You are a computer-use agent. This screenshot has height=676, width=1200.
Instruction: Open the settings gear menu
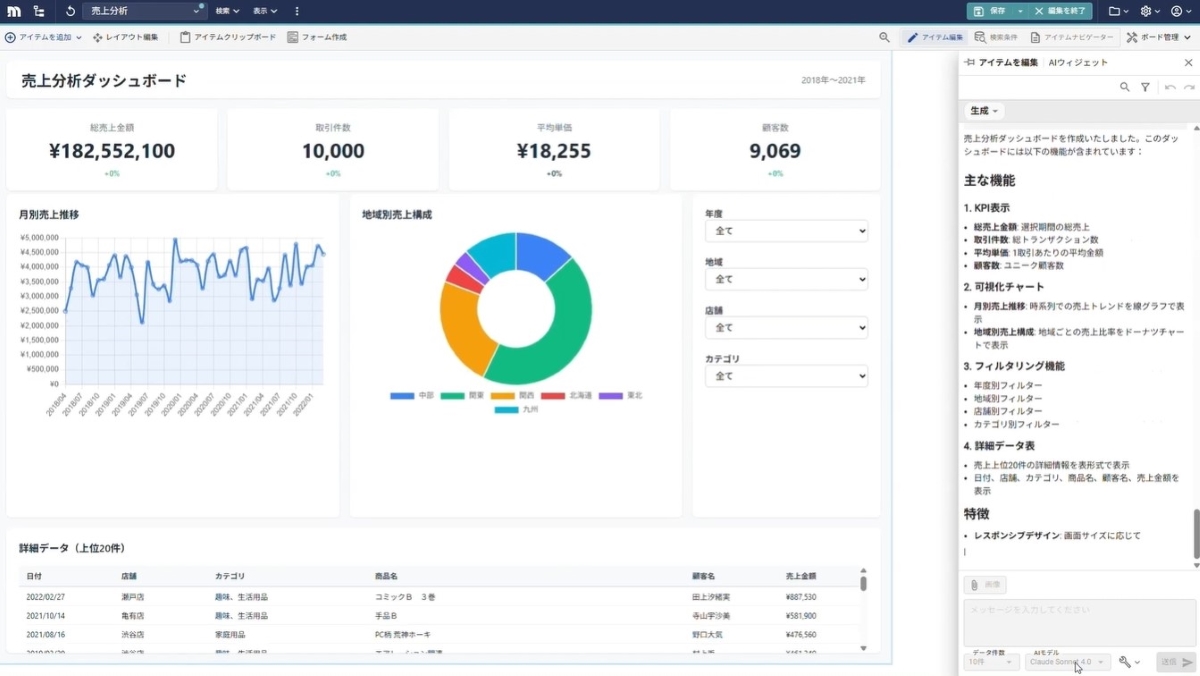pos(1149,11)
